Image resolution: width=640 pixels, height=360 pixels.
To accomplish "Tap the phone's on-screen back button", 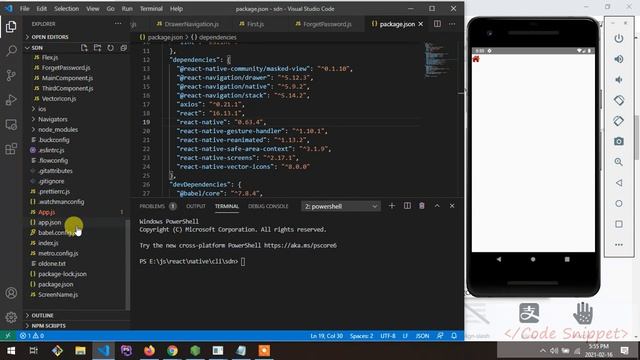I will [x=499, y=259].
